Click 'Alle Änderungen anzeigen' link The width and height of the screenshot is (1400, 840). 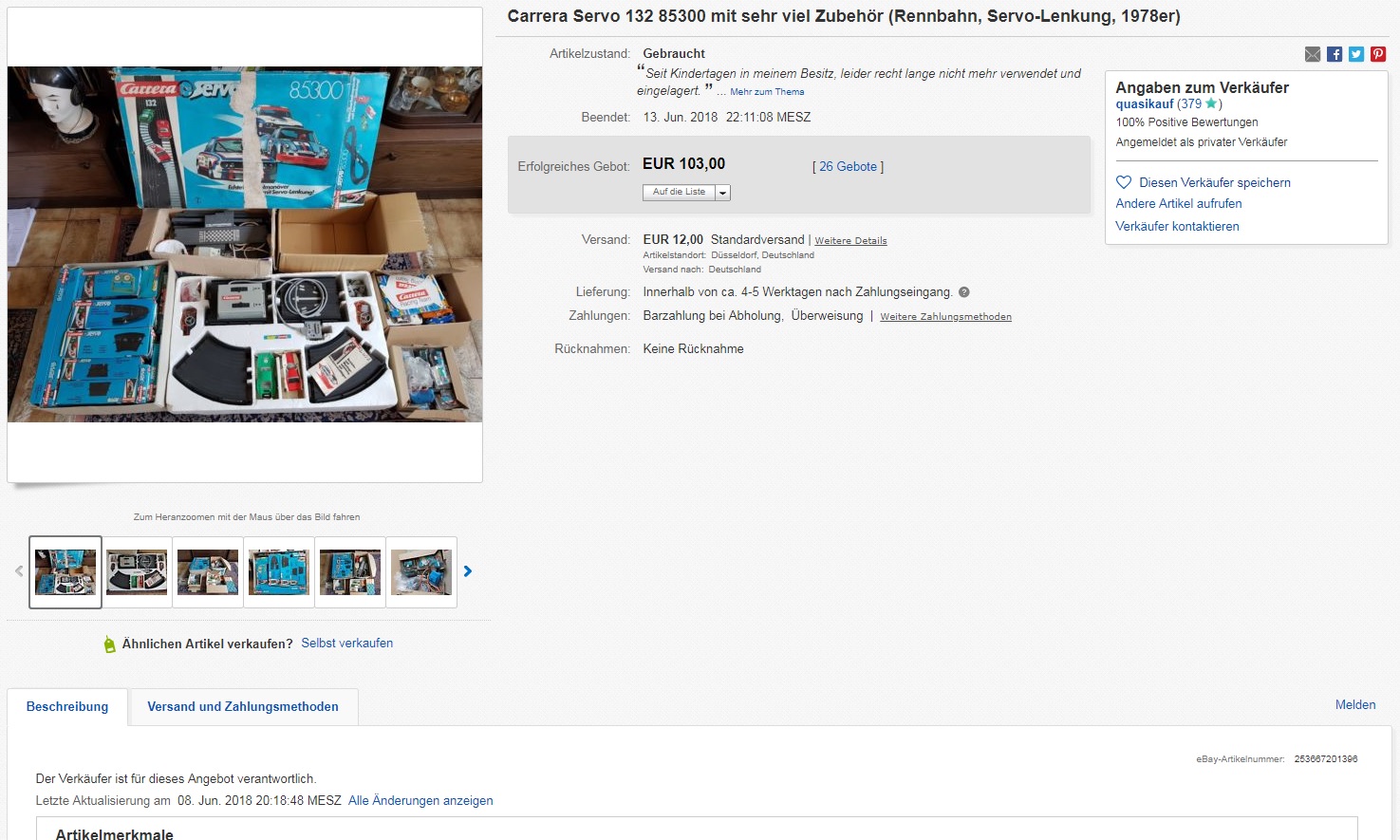420,801
